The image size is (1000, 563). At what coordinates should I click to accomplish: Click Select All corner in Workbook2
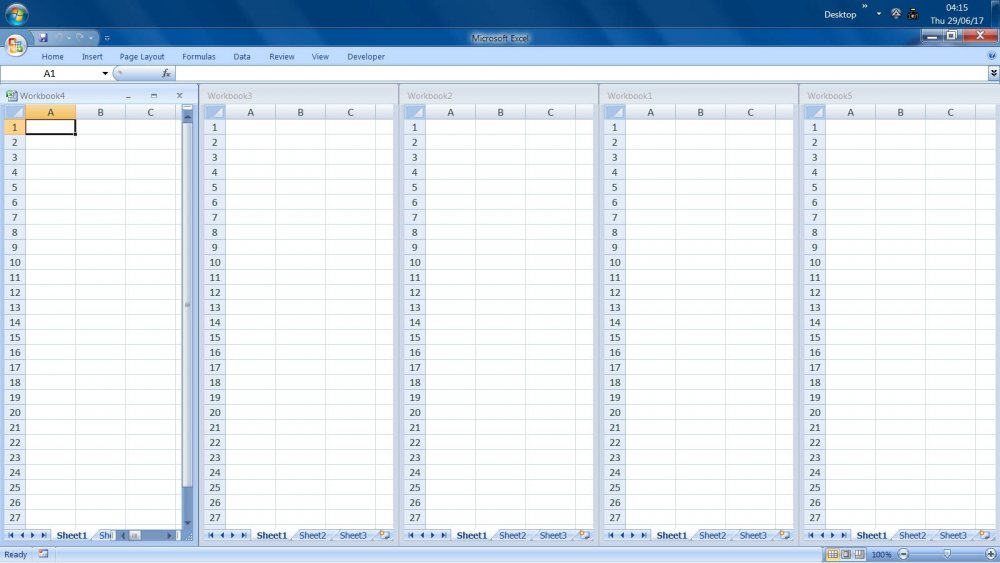coord(415,112)
